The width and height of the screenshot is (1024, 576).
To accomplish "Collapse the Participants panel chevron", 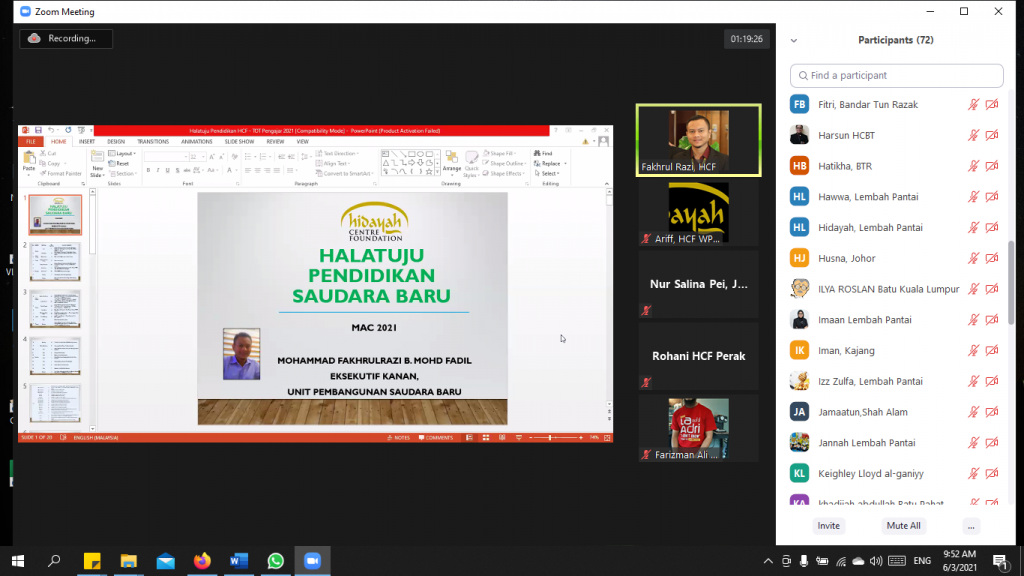I will click(794, 41).
